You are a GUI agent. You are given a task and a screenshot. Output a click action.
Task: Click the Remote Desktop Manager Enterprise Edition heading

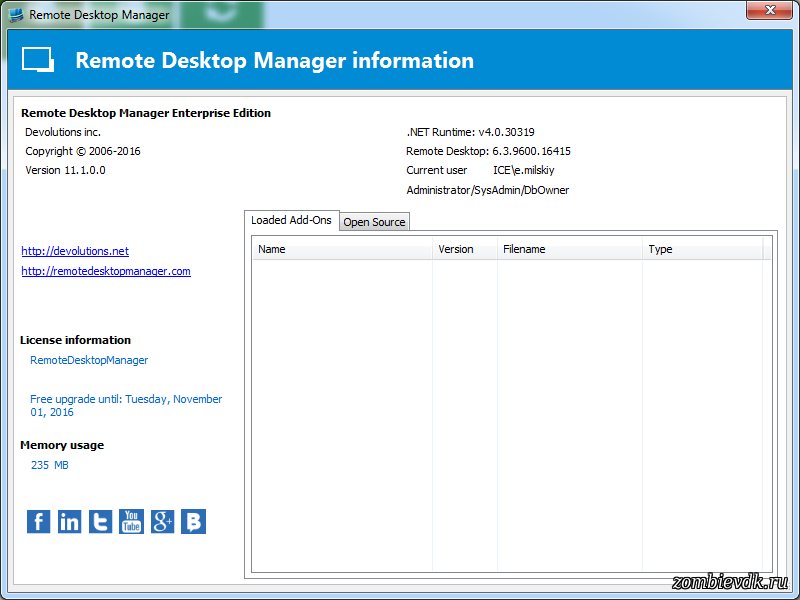point(146,113)
